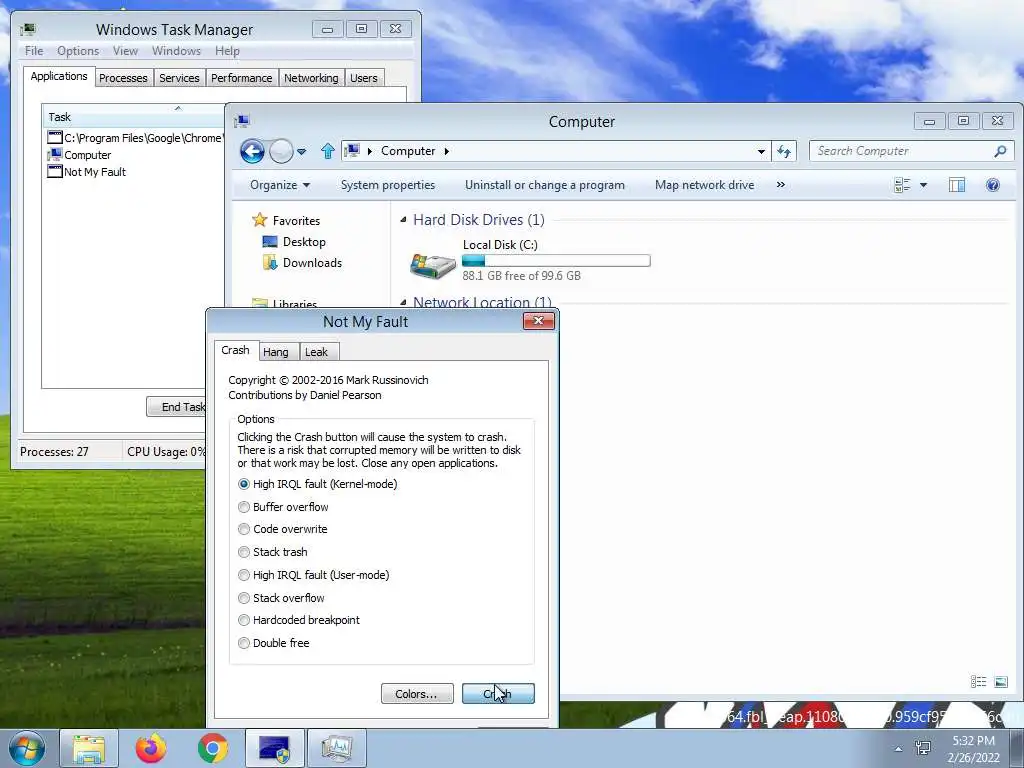1024x768 pixels.
Task: Collapse the Hard Disk Drives group
Action: tap(404, 220)
